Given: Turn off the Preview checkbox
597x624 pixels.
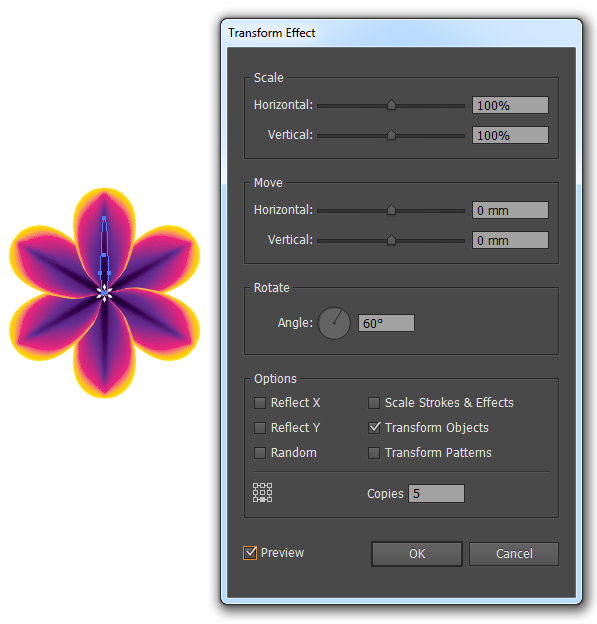Looking at the screenshot, I should tap(250, 553).
